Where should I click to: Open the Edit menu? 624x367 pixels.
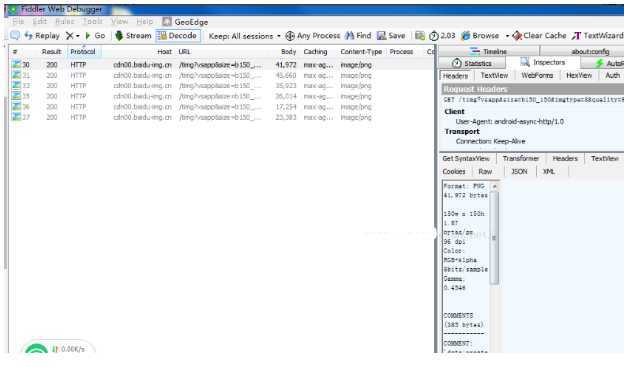coord(40,21)
